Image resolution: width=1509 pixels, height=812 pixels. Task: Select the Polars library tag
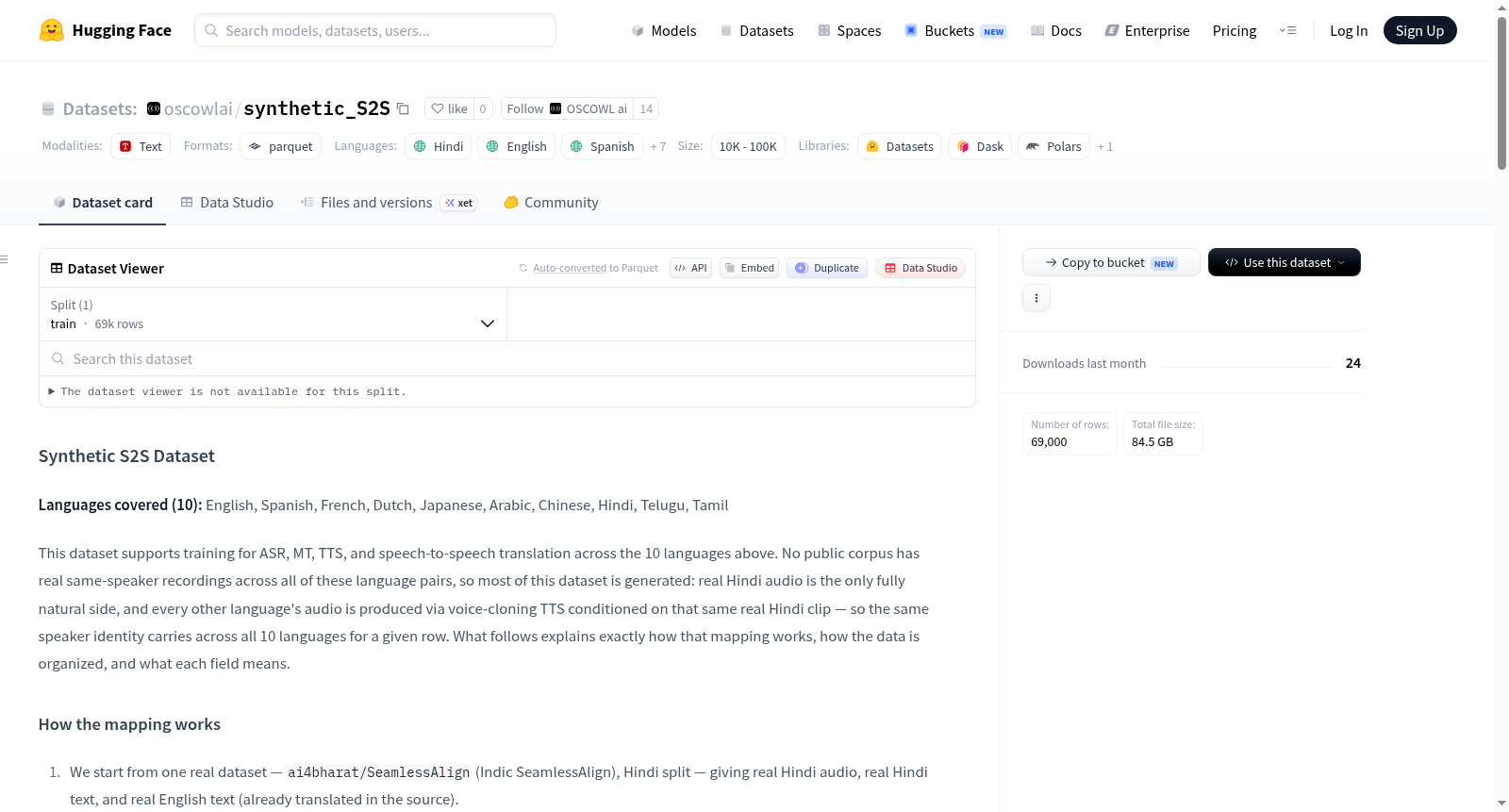[1054, 146]
